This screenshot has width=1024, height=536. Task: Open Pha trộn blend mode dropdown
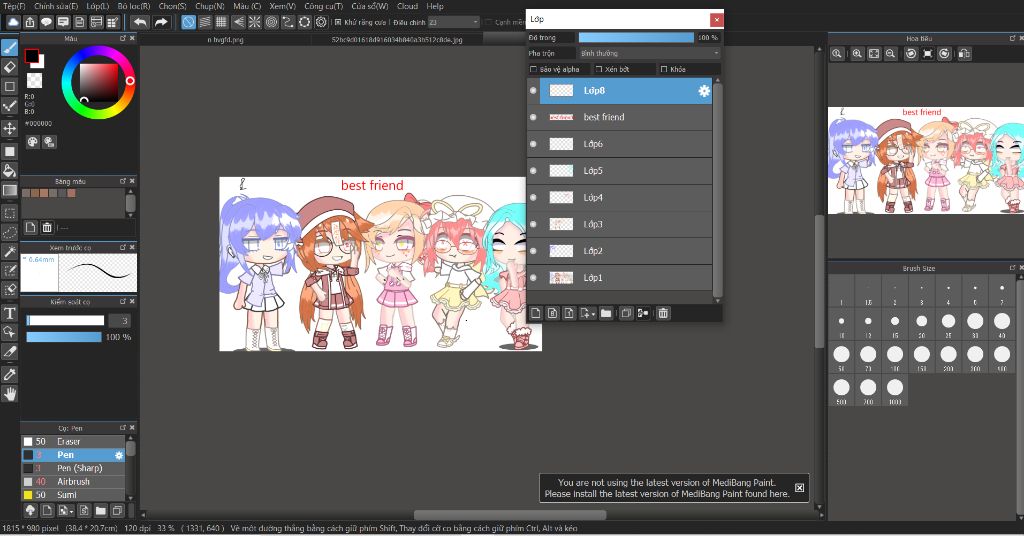(x=649, y=54)
